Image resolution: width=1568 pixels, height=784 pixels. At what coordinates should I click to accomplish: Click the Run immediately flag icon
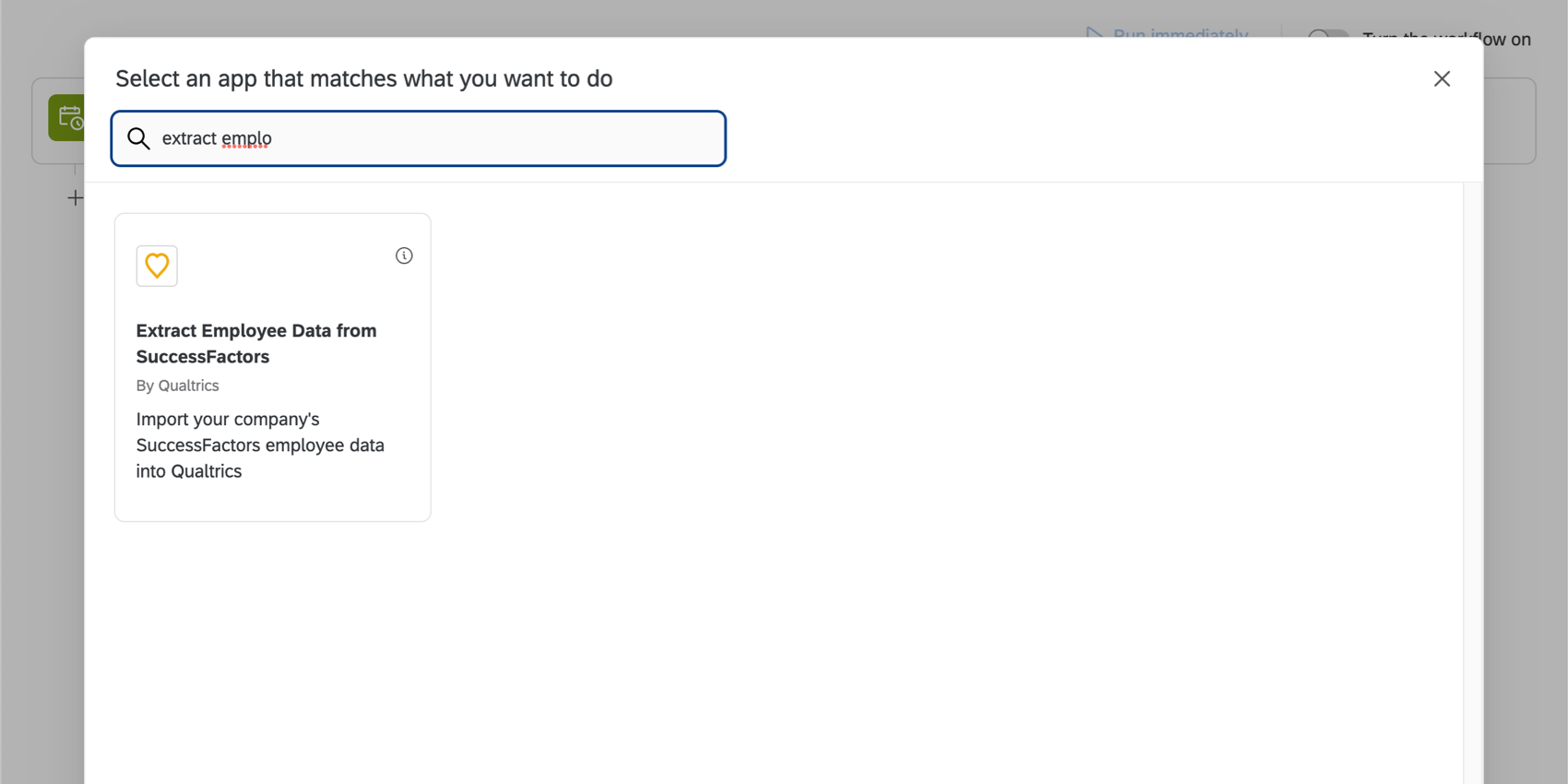(x=1093, y=34)
